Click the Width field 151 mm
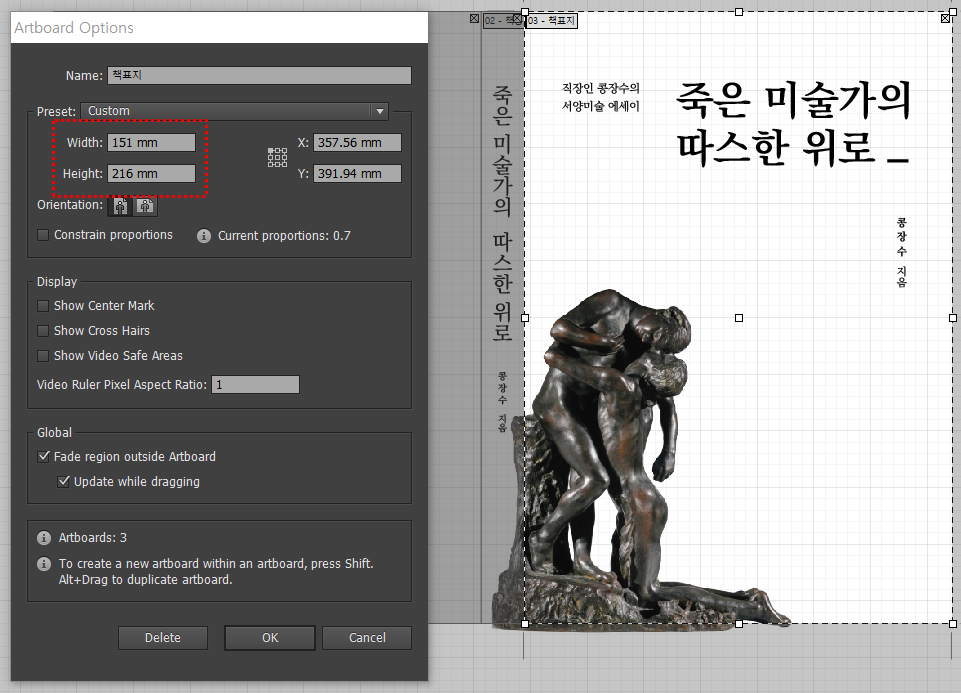Image resolution: width=961 pixels, height=693 pixels. [151, 143]
